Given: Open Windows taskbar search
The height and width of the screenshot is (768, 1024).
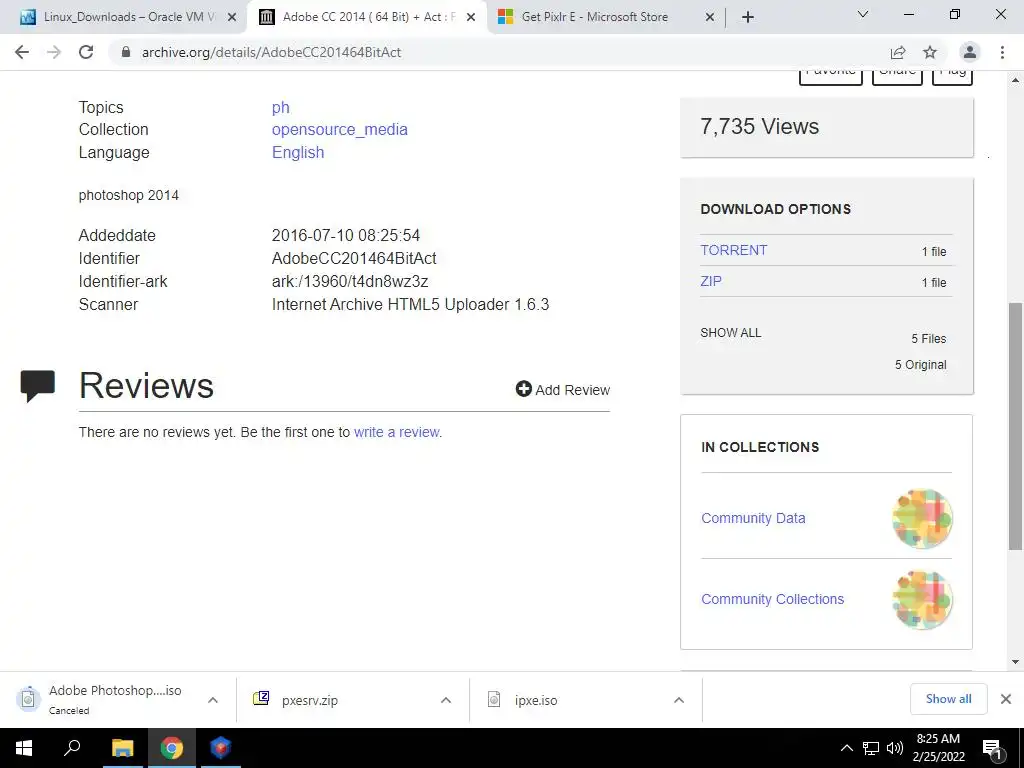Looking at the screenshot, I should click(x=72, y=747).
